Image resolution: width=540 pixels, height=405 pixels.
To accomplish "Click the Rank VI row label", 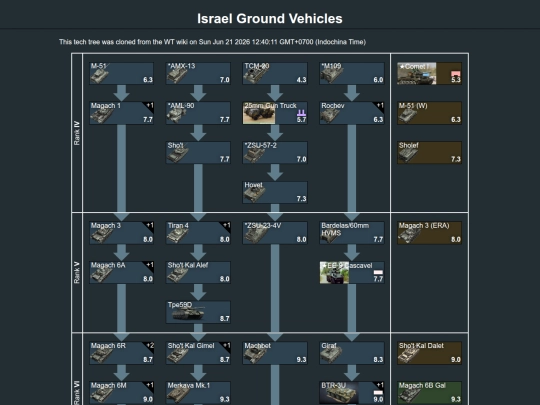I will pyautogui.click(x=77, y=392).
